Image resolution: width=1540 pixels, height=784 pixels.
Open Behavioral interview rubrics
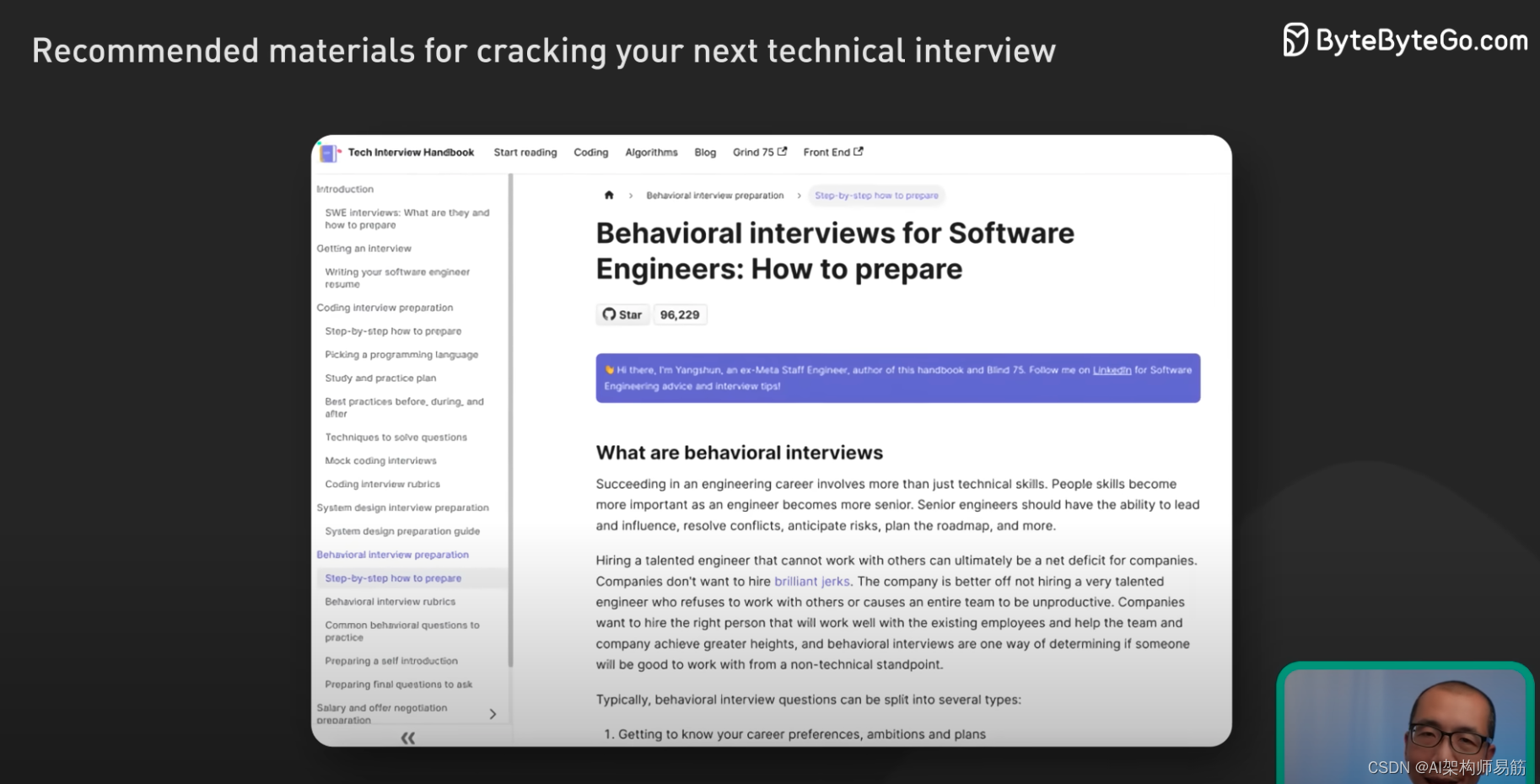click(390, 602)
